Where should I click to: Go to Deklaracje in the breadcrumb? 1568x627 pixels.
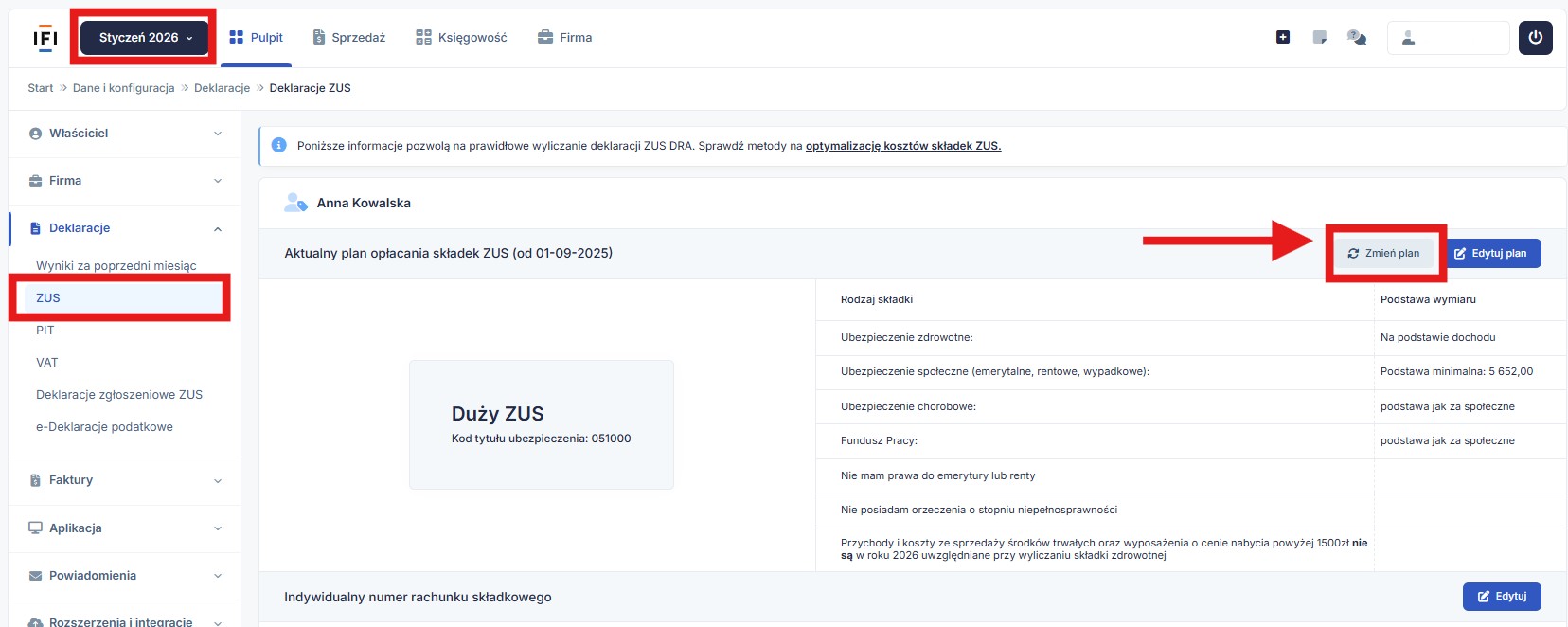click(222, 88)
